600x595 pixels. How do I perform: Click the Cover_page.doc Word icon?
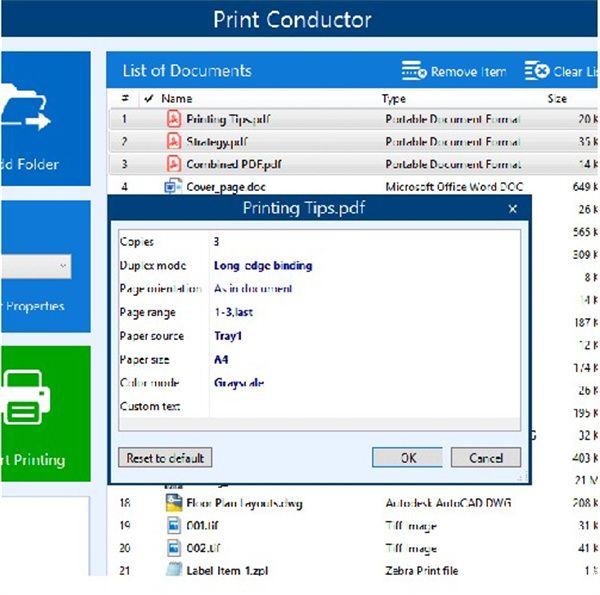(x=172, y=186)
